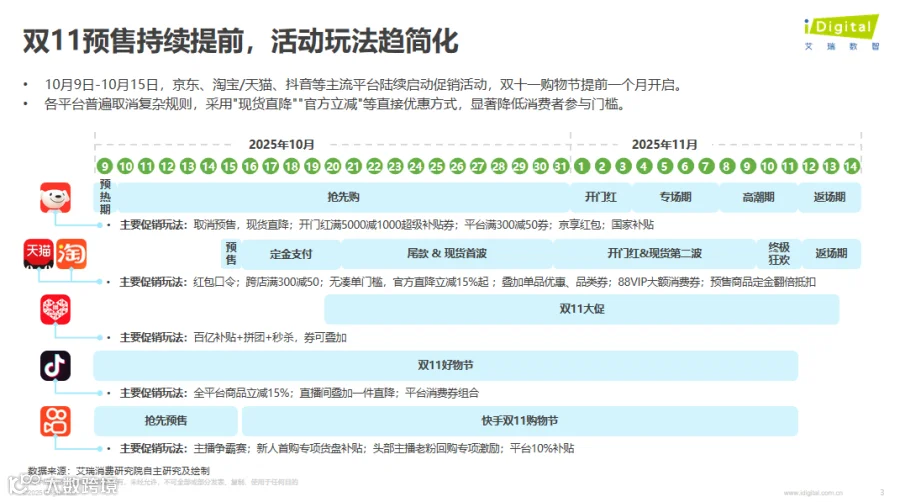This screenshot has height=502, width=900.
Task: Click the November 5 date marker
Action: pyautogui.click(x=665, y=166)
